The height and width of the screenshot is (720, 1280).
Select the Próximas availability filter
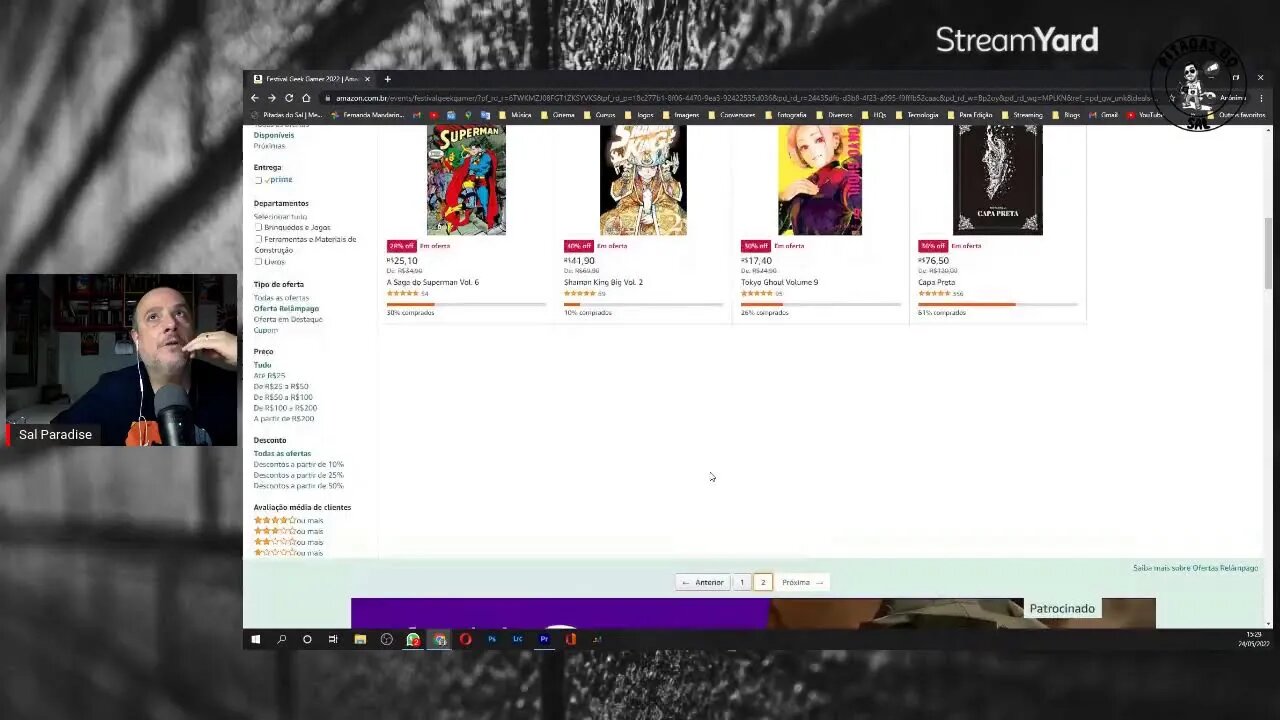pyautogui.click(x=269, y=146)
